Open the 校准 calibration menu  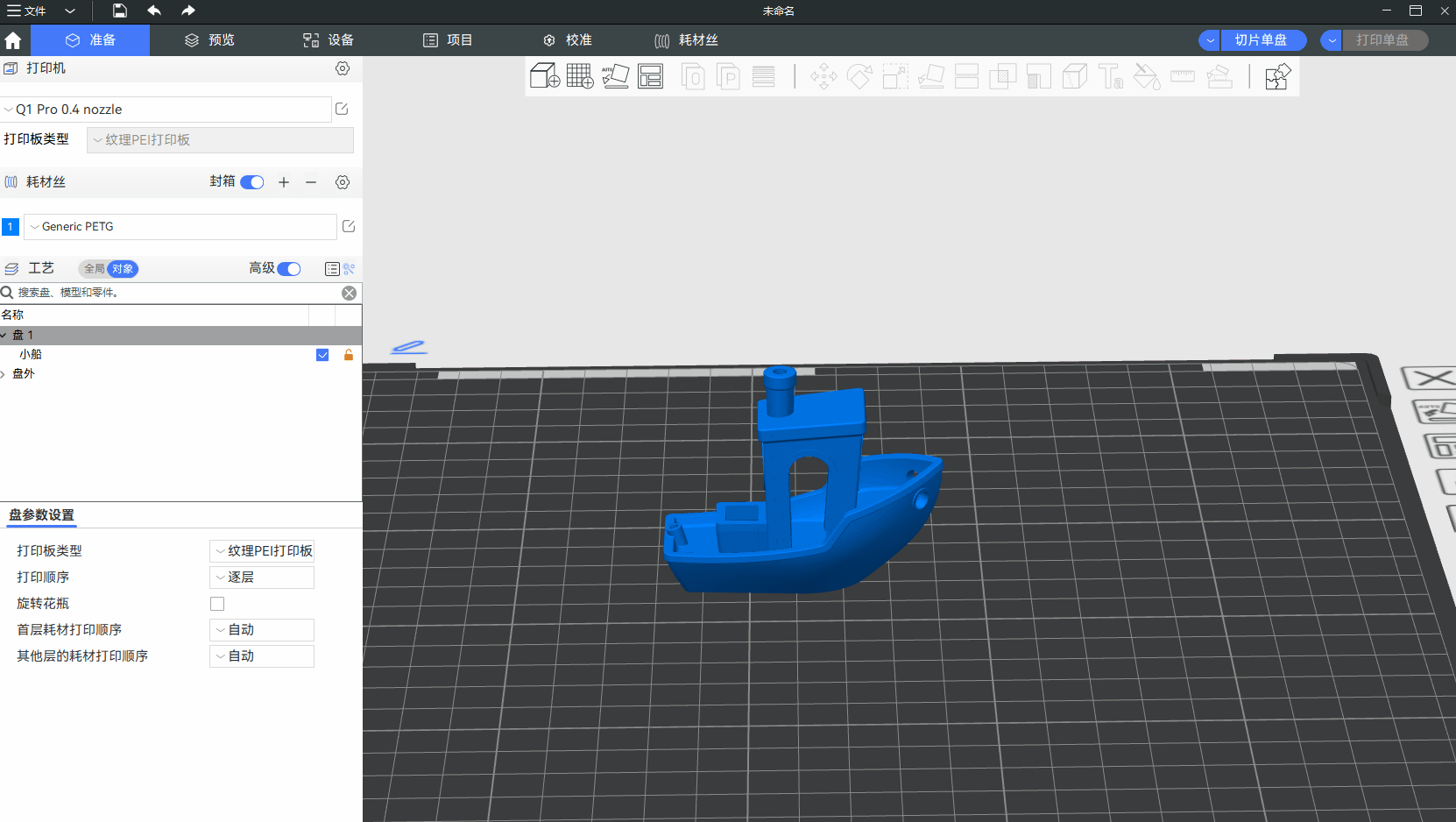[x=568, y=40]
